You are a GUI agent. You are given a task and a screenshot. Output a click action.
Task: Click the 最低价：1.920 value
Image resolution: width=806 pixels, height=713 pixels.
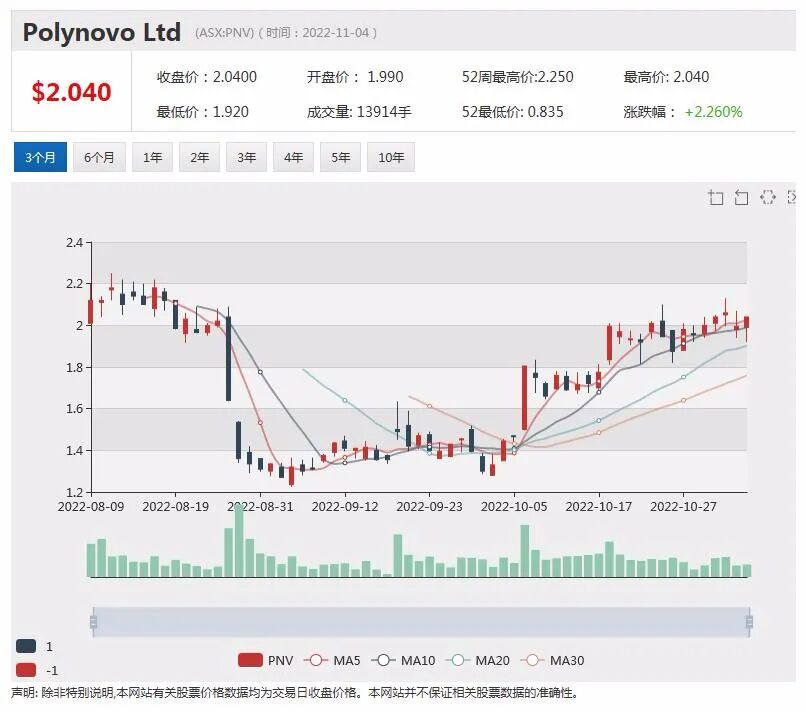point(203,112)
